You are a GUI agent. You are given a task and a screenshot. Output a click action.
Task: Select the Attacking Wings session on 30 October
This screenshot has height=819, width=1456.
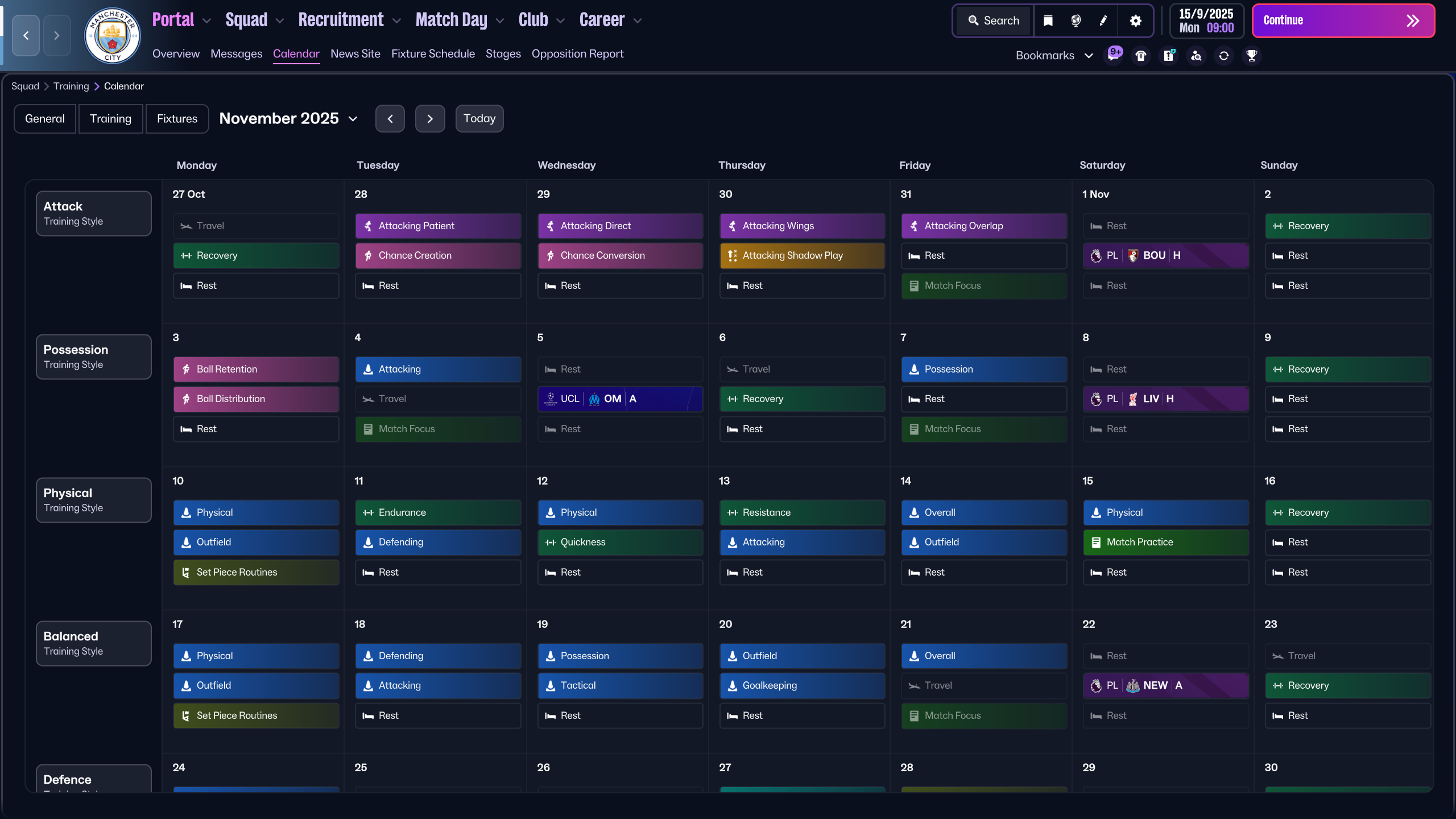tap(802, 226)
